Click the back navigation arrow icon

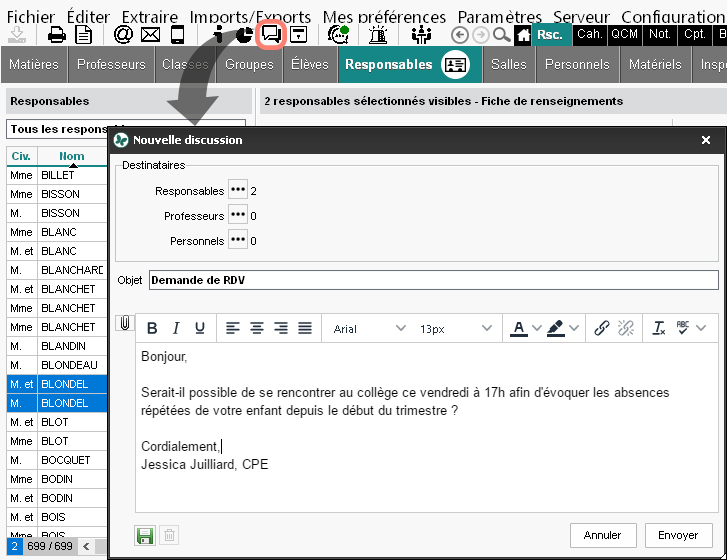point(459,35)
